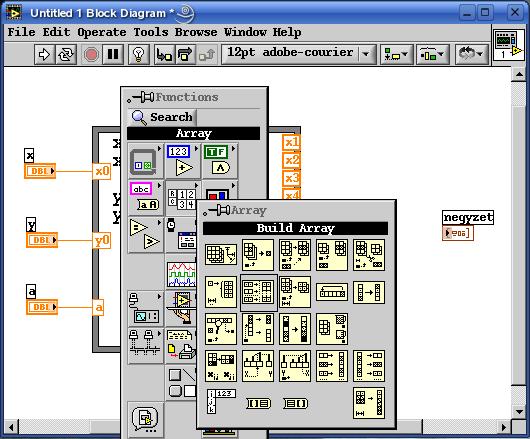Click the Step Out button
The height and width of the screenshot is (439, 530).
207,54
